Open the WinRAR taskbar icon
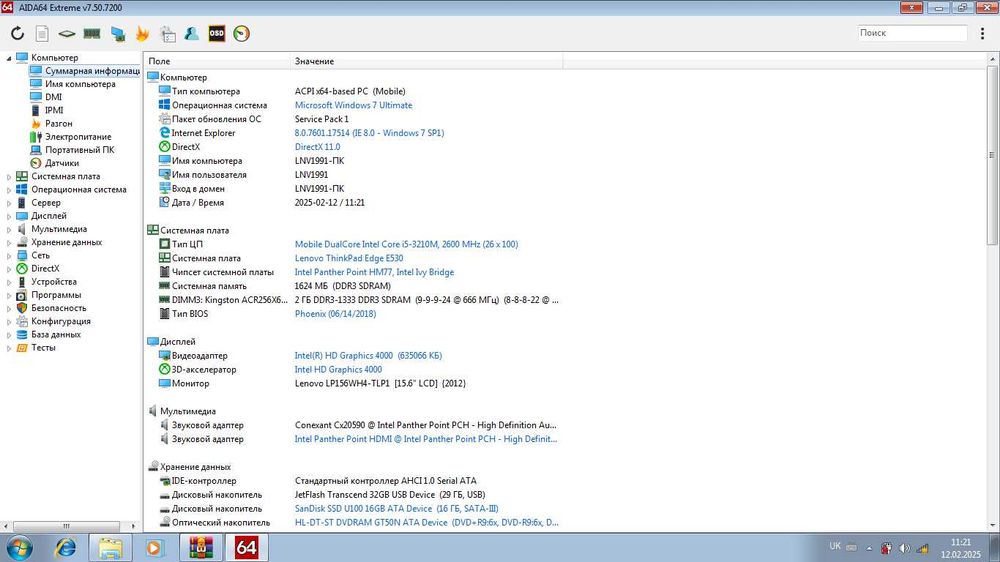 click(x=201, y=548)
